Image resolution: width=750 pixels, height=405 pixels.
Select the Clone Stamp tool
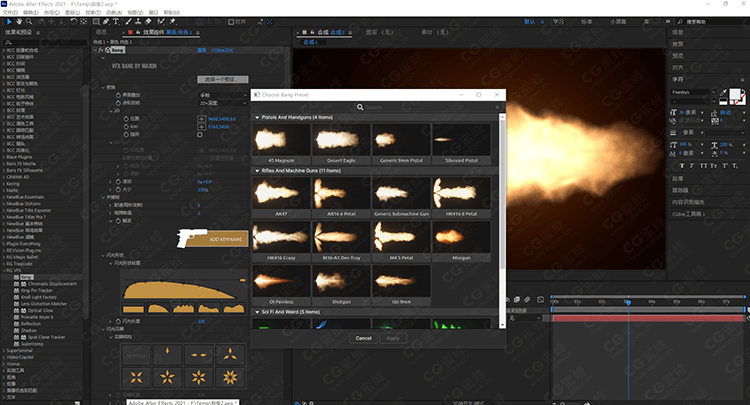click(x=138, y=22)
